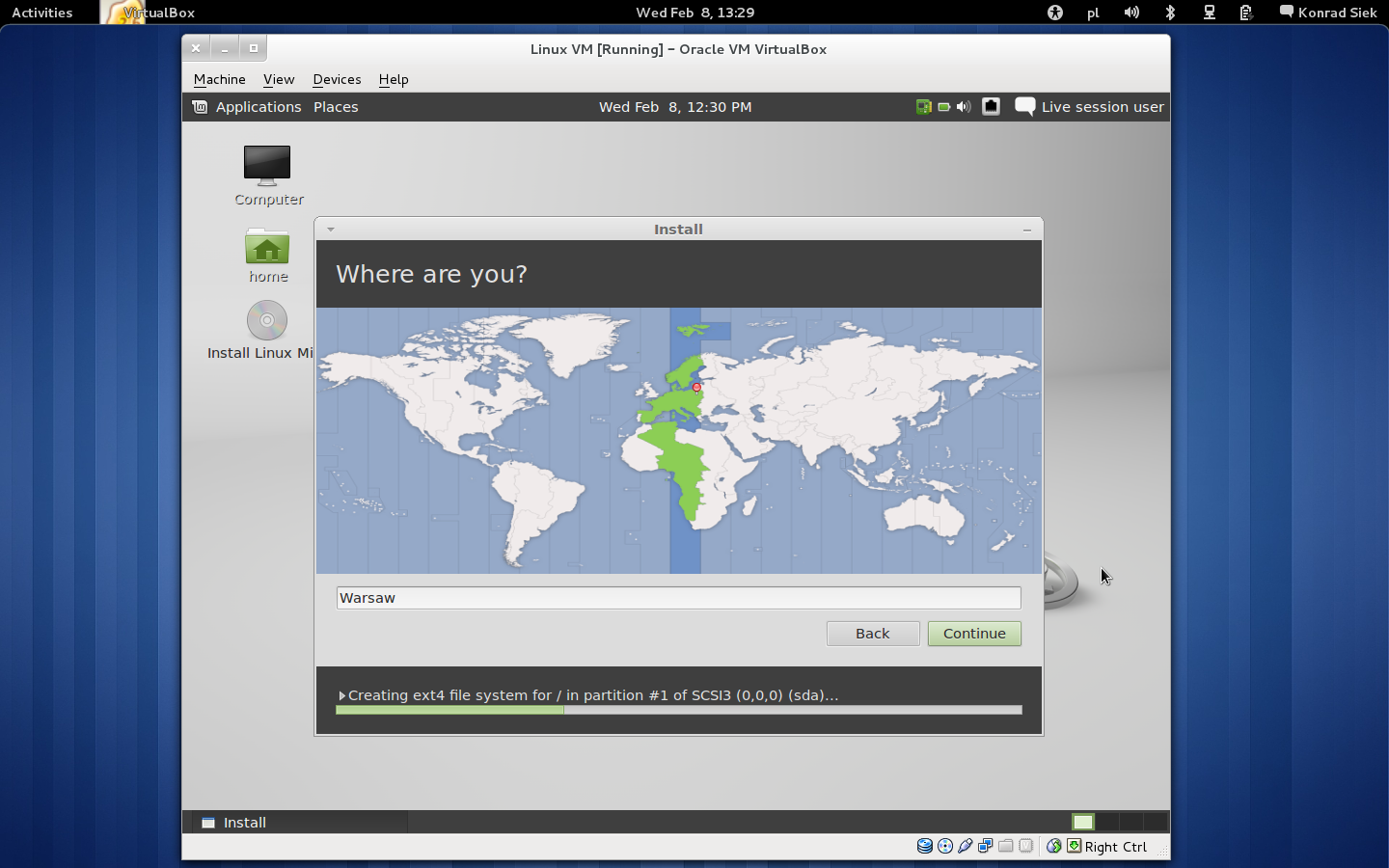Viewport: 1389px width, 868px height.
Task: Click the host power manager battery icon
Action: (x=1246, y=13)
